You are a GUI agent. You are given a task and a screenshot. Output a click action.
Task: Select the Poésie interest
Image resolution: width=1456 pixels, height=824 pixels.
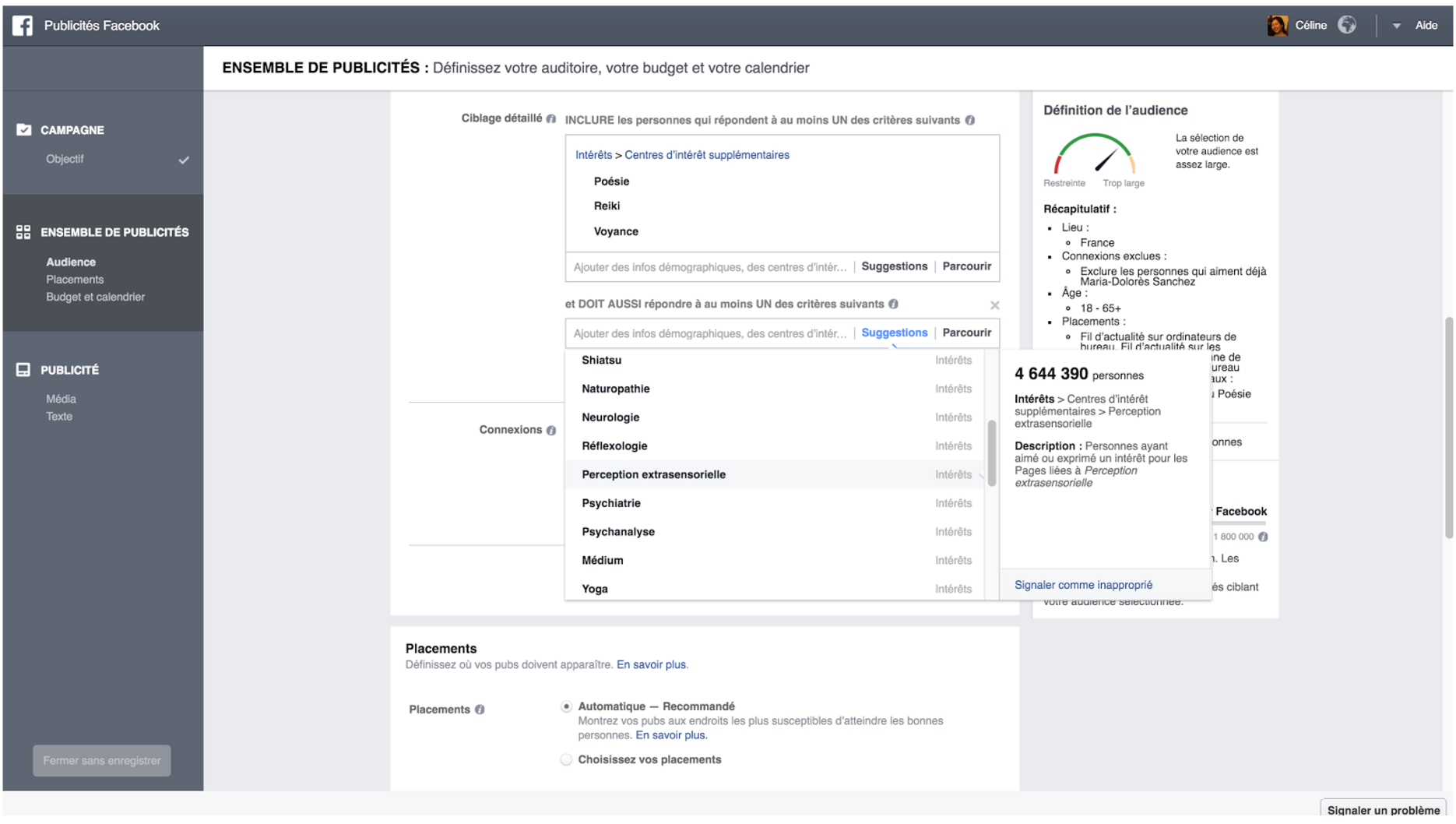click(611, 181)
